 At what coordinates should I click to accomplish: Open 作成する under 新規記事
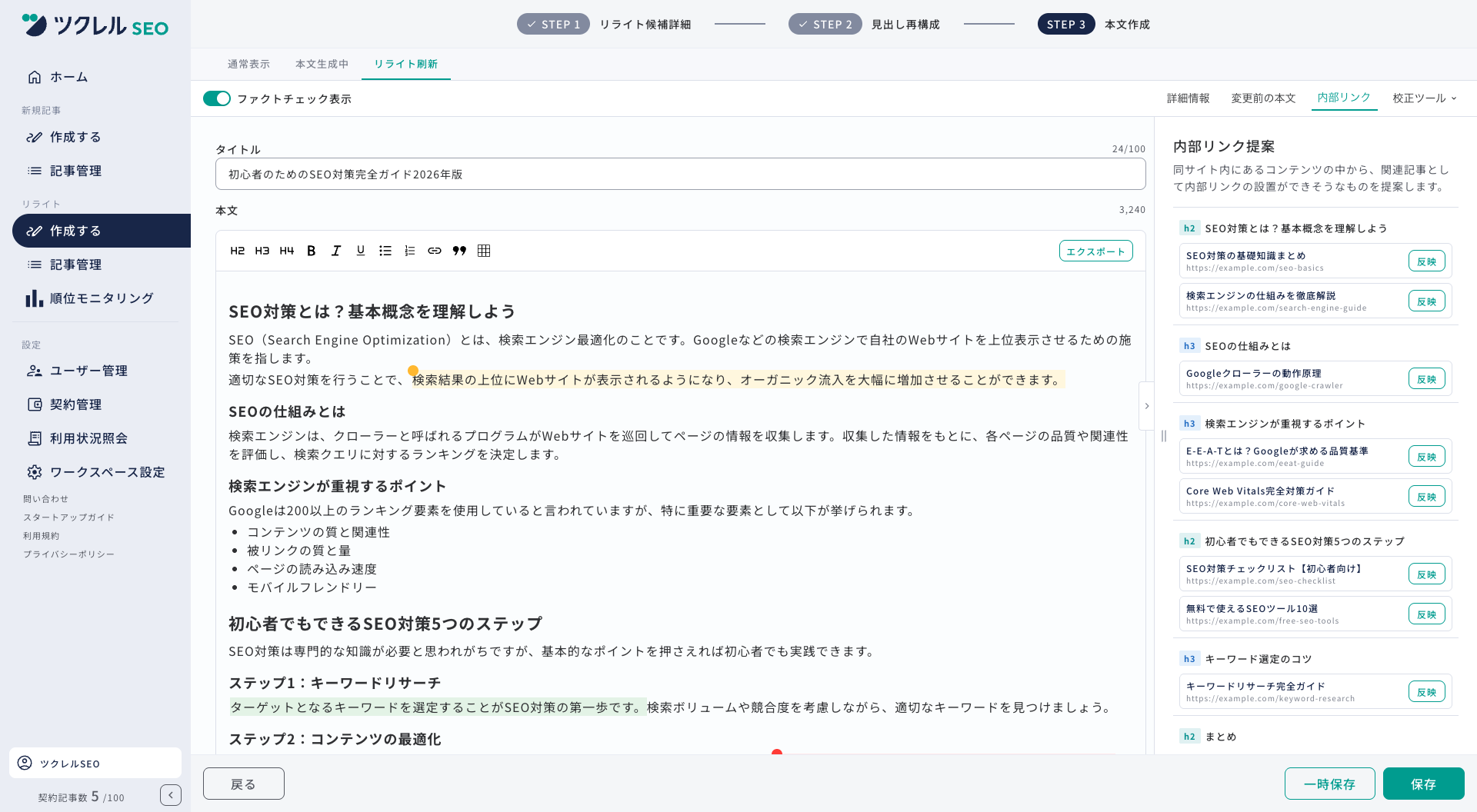[95, 137]
